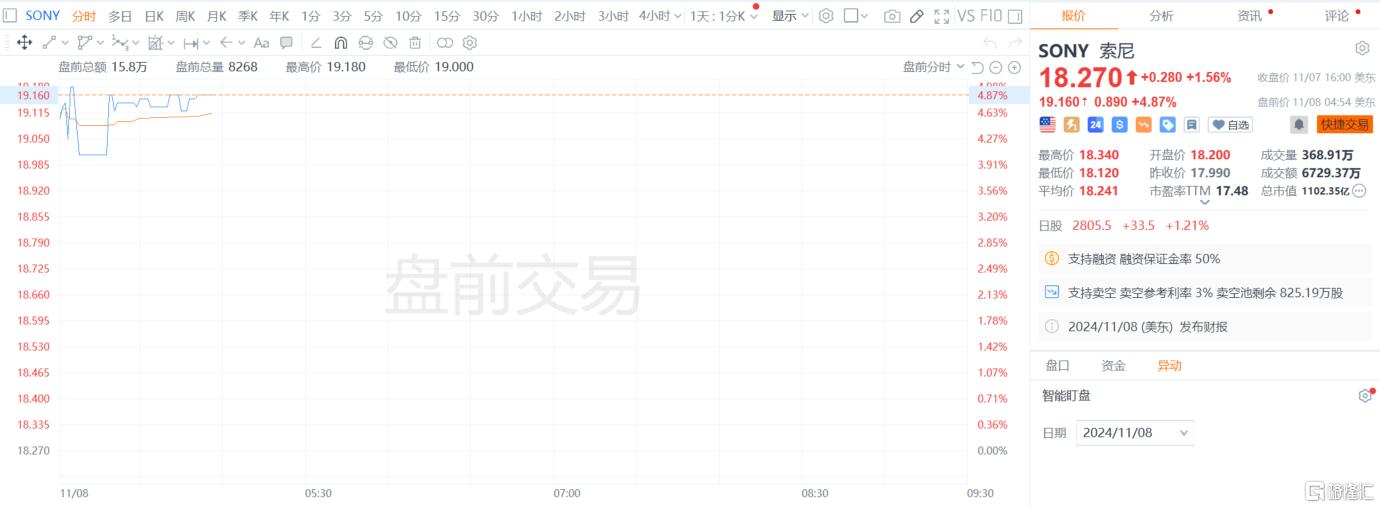Select the 1小时 timeframe
The image size is (1380, 508).
tap(526, 16)
